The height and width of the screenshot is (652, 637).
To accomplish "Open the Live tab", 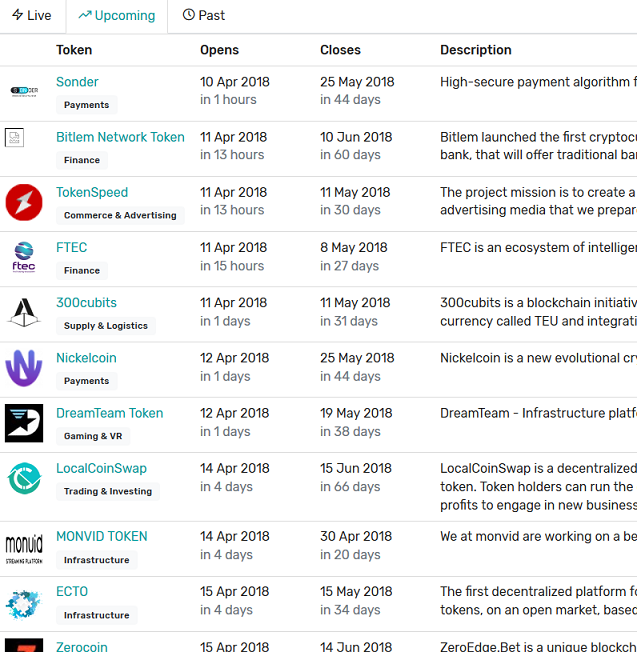I will coord(32,15).
